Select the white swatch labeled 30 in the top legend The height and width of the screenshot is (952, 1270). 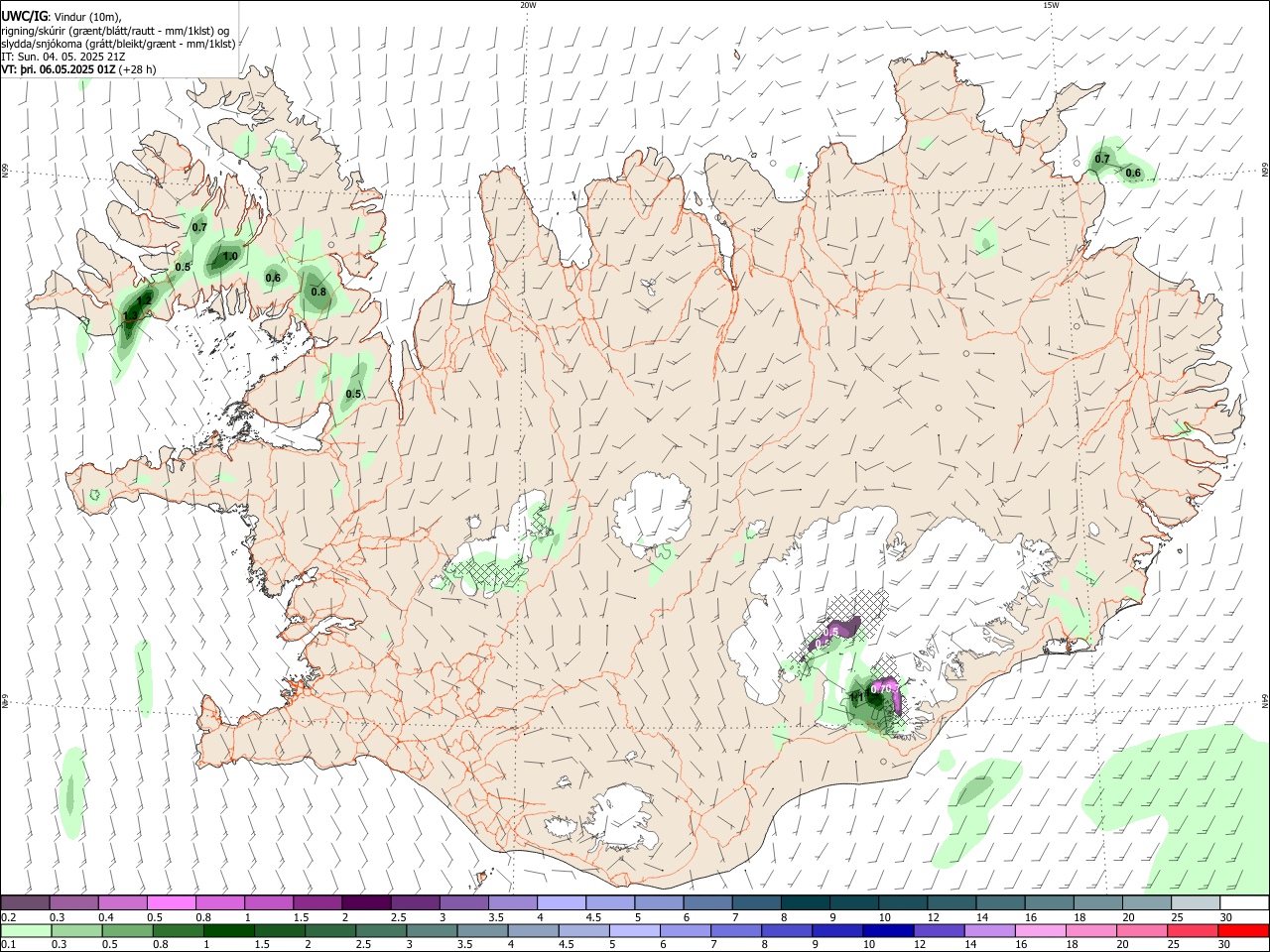pyautogui.click(x=1244, y=902)
